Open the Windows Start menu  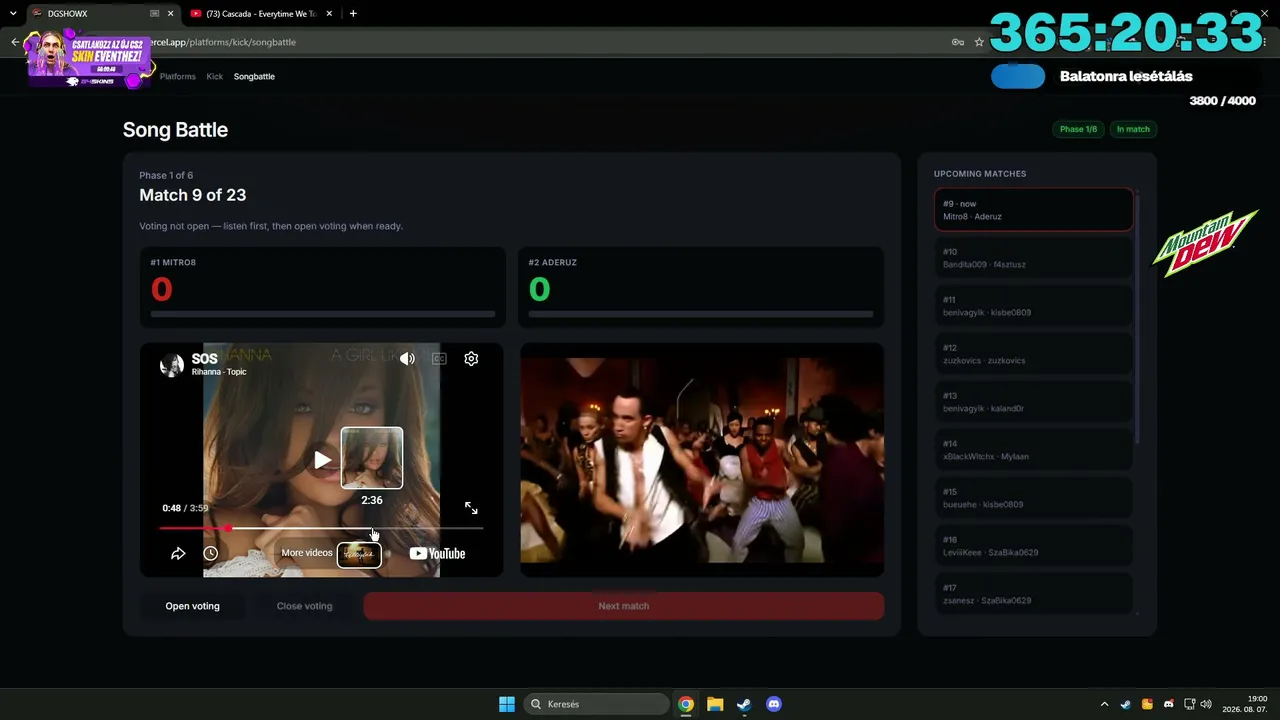click(507, 704)
